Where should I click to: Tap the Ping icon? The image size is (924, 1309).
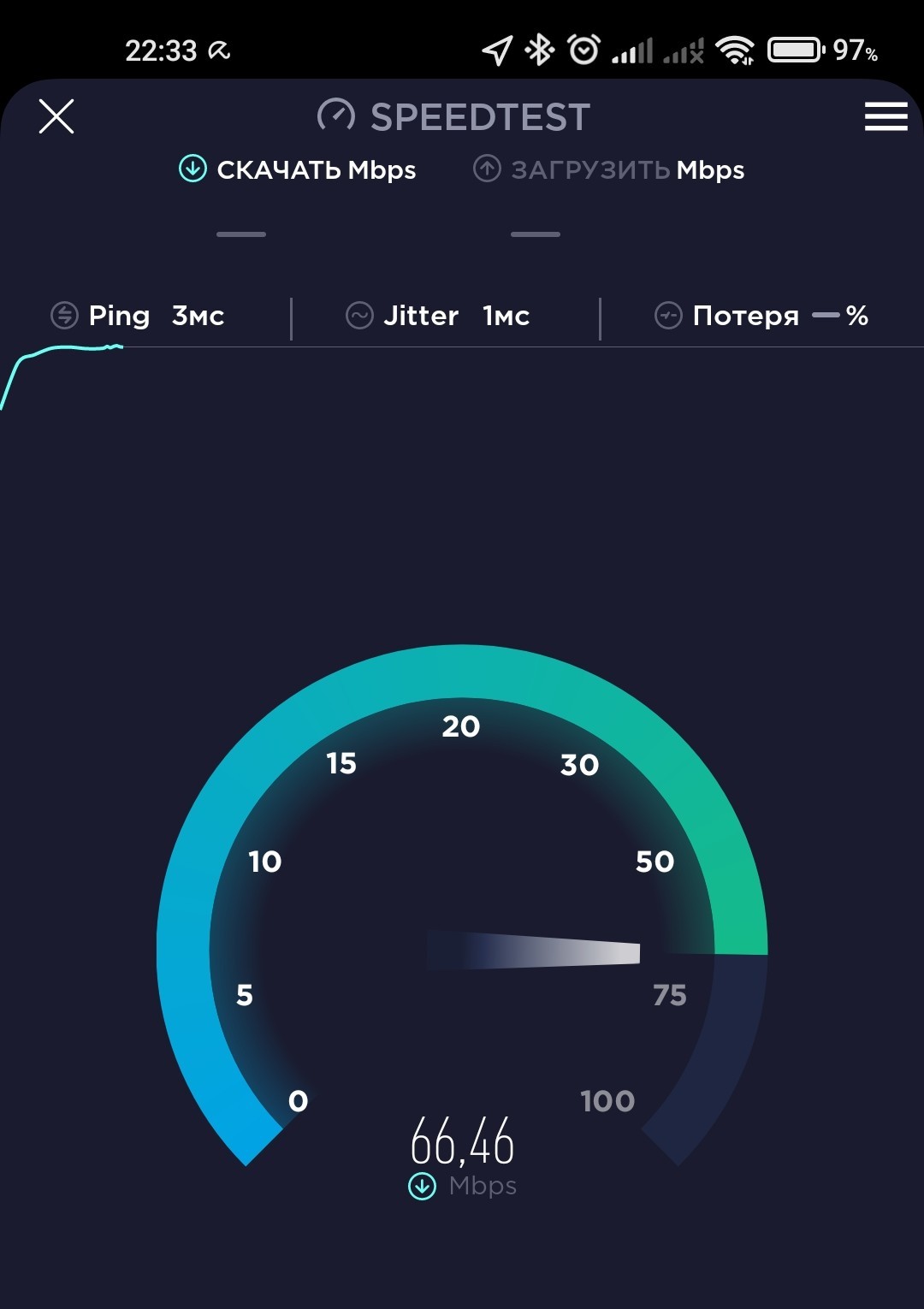click(x=64, y=316)
